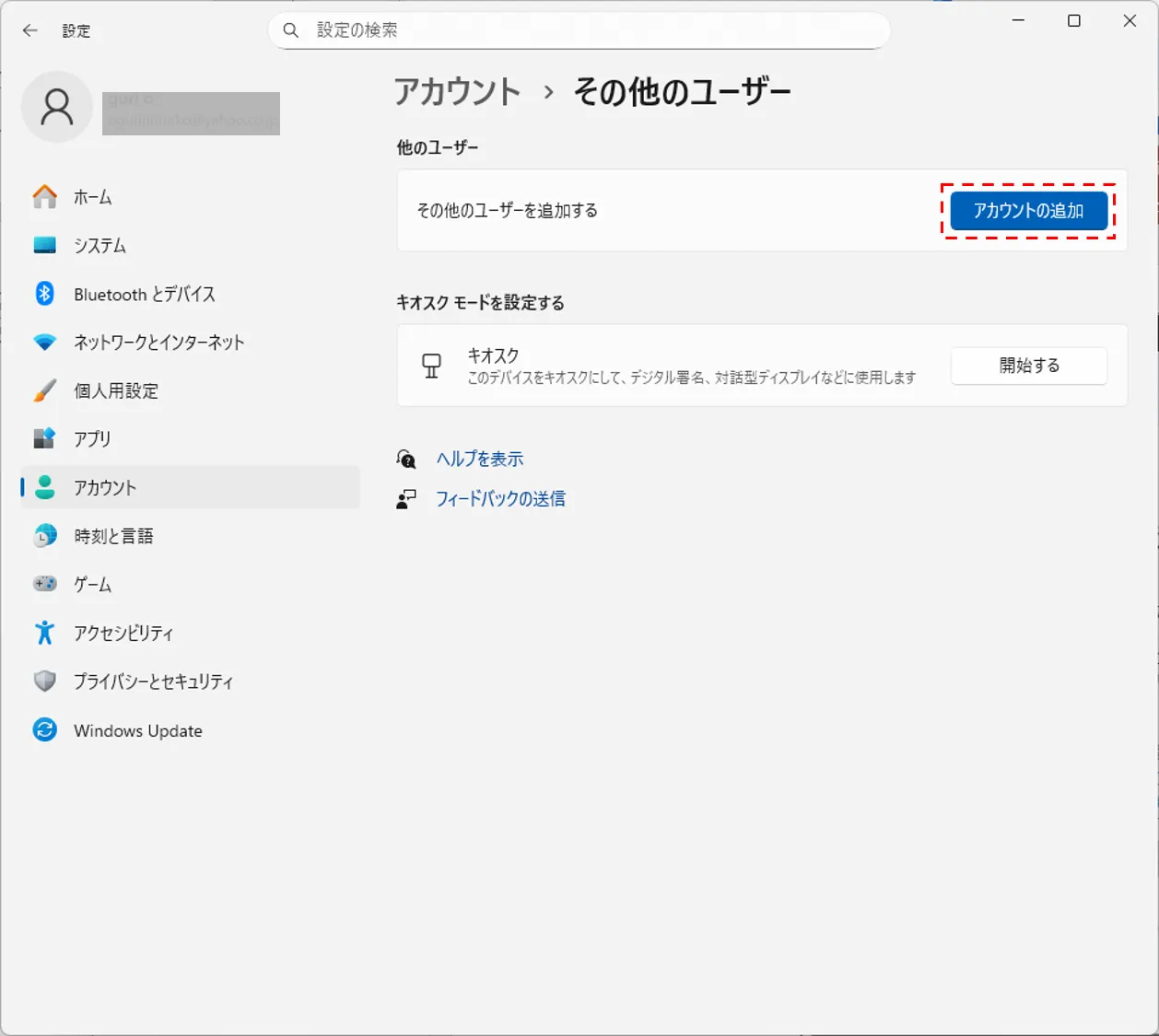This screenshot has height=1036, width=1159.
Task: Click the Windows Update sync icon
Action: 44,730
